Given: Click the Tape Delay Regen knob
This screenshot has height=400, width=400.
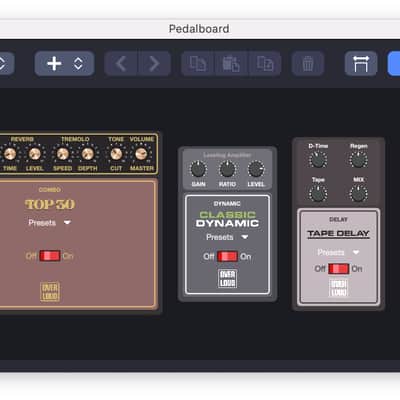Looking at the screenshot, I should [x=359, y=159].
